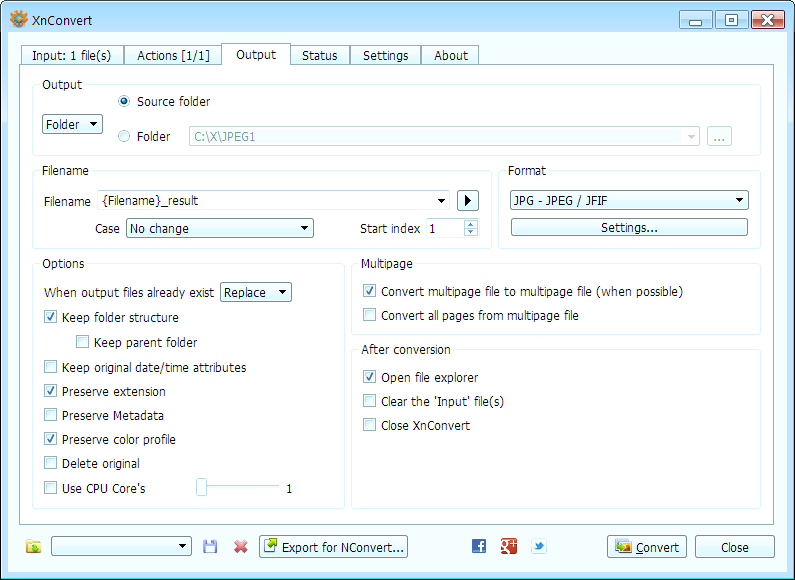Uncheck Open file explorer
The height and width of the screenshot is (580, 795).
tap(369, 377)
